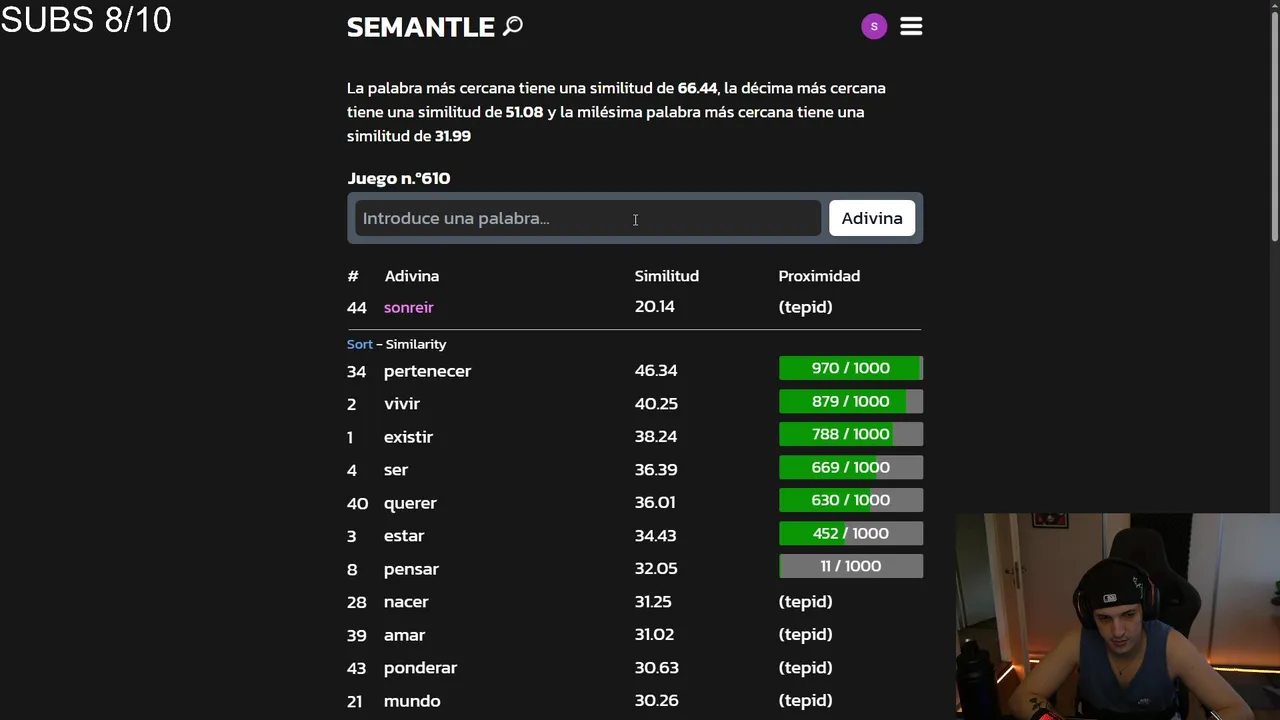Focus the word input field
Viewport: 1280px width, 720px height.
(587, 218)
